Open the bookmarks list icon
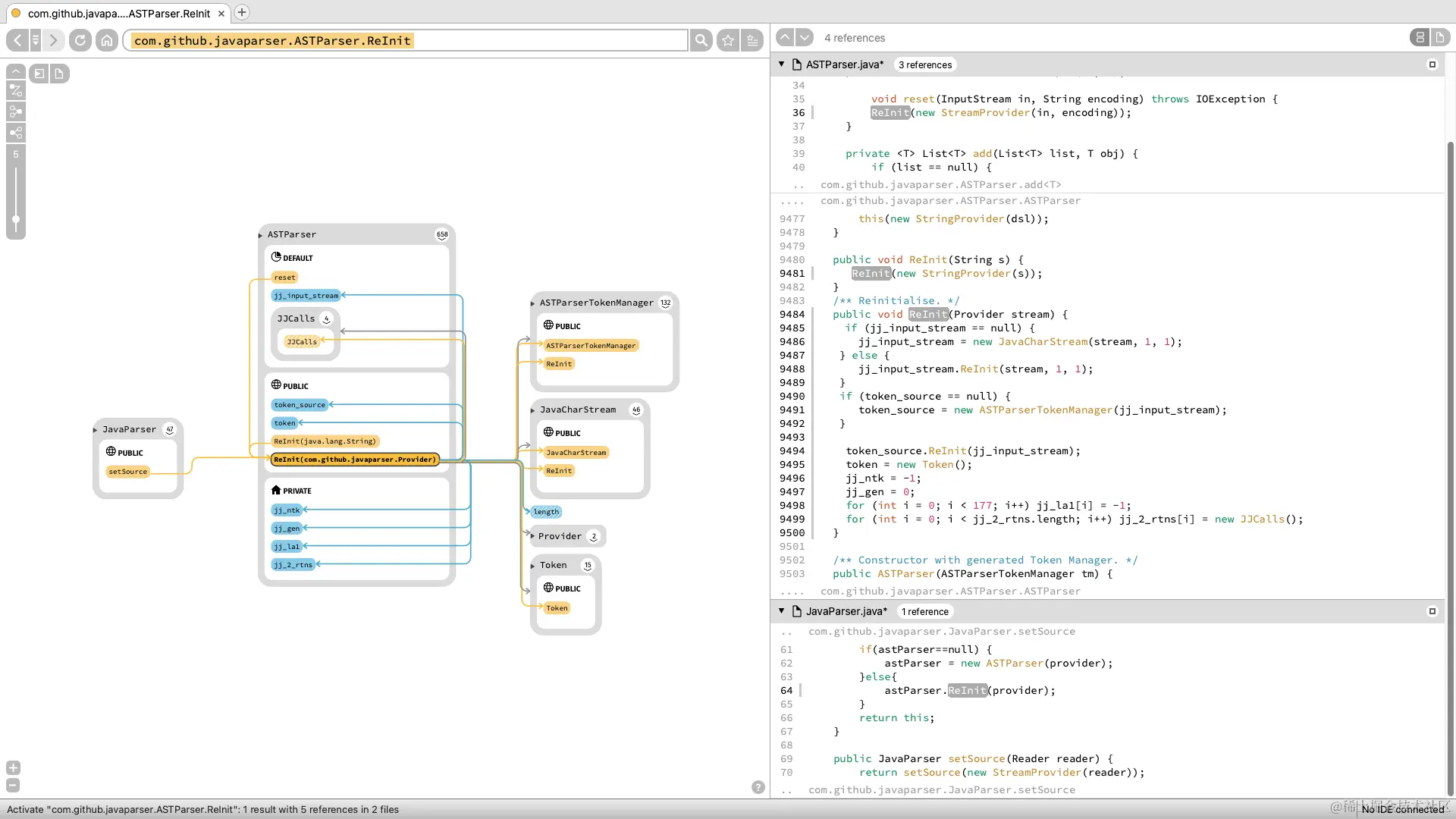Viewport: 1456px width, 819px height. [x=752, y=40]
